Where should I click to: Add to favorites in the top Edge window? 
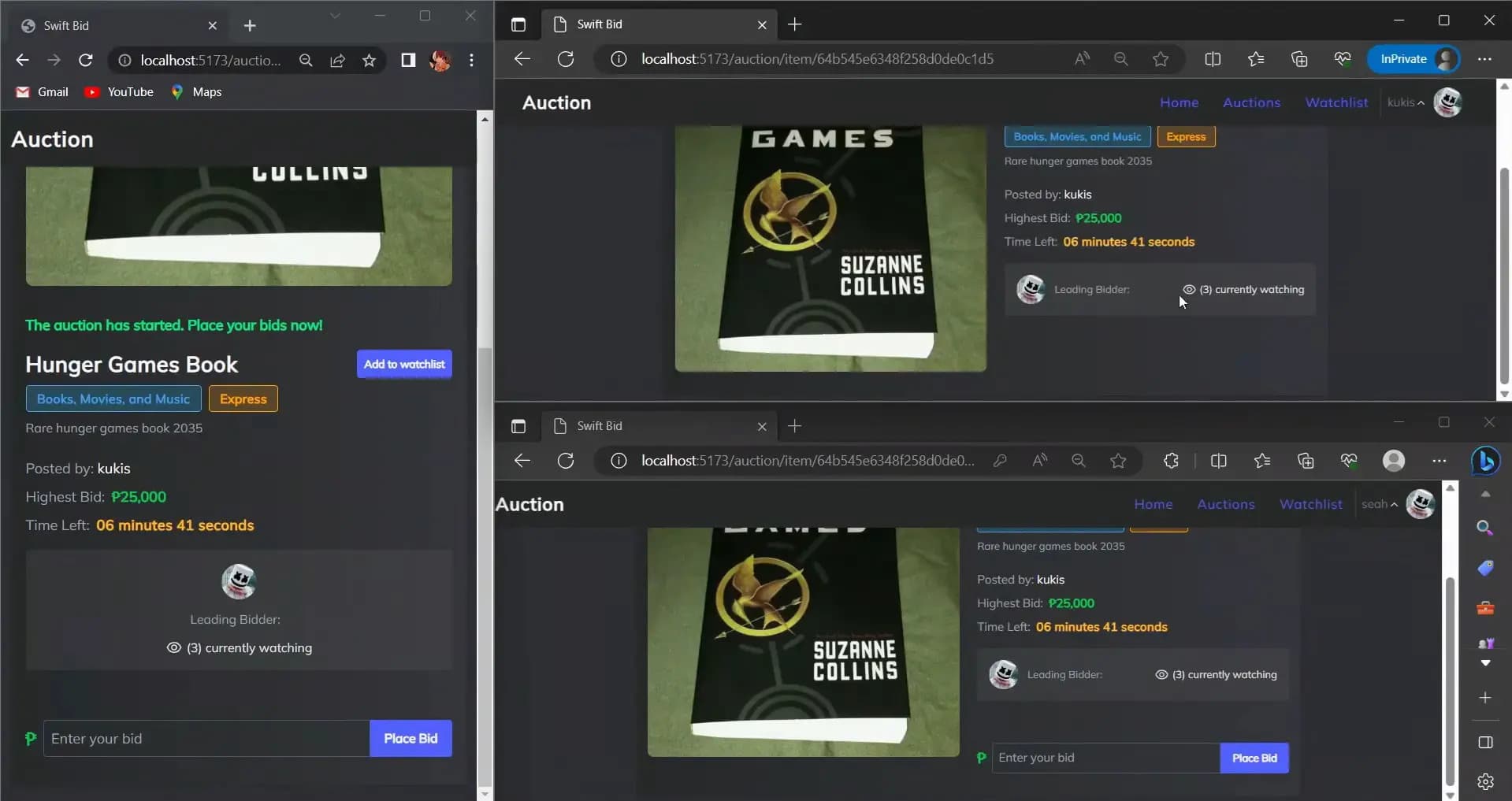coord(1160,59)
